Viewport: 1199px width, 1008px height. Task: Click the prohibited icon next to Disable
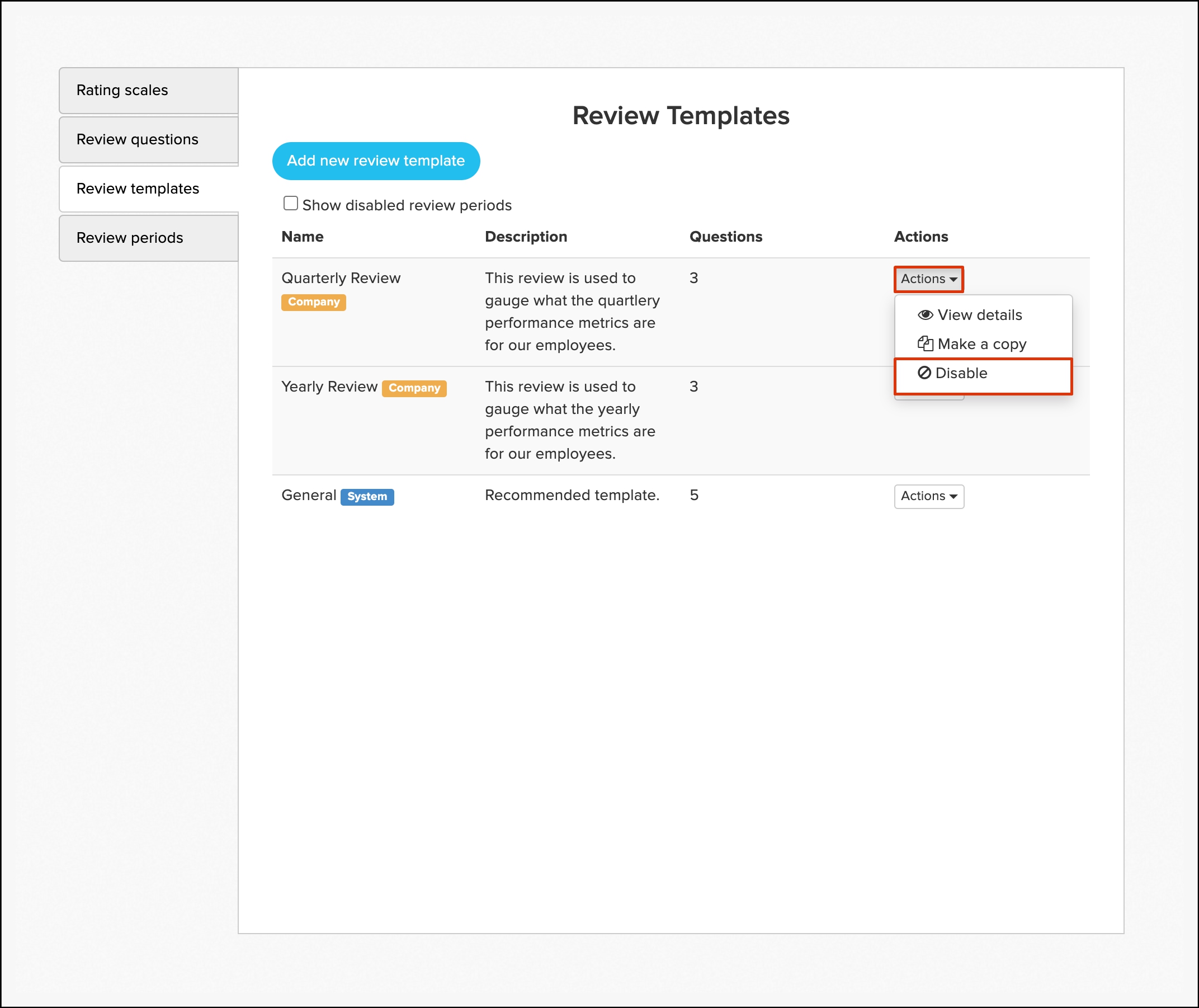click(x=924, y=373)
